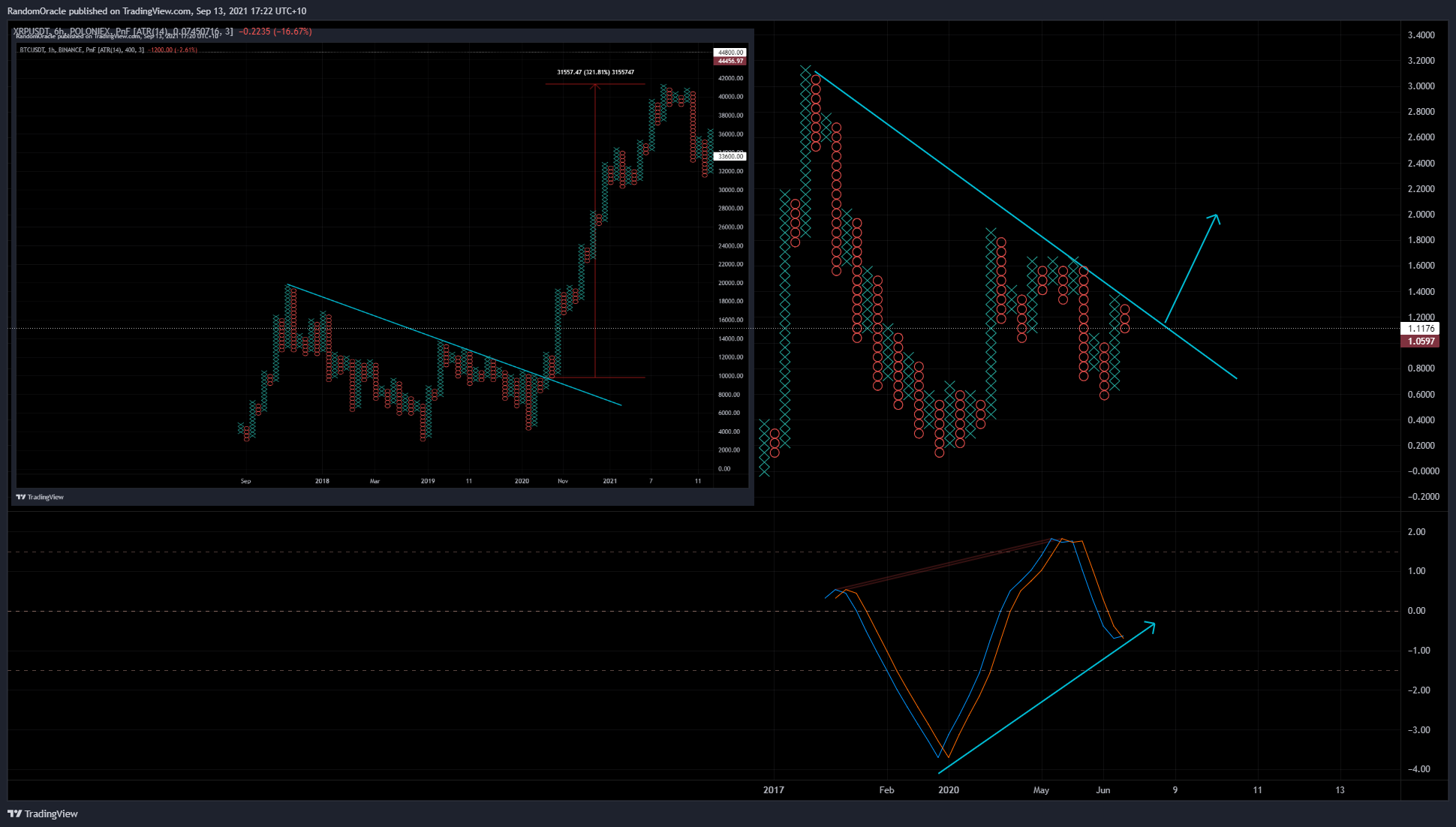Click the RandomOracle published header text
Image resolution: width=1456 pixels, height=827 pixels.
(x=157, y=11)
